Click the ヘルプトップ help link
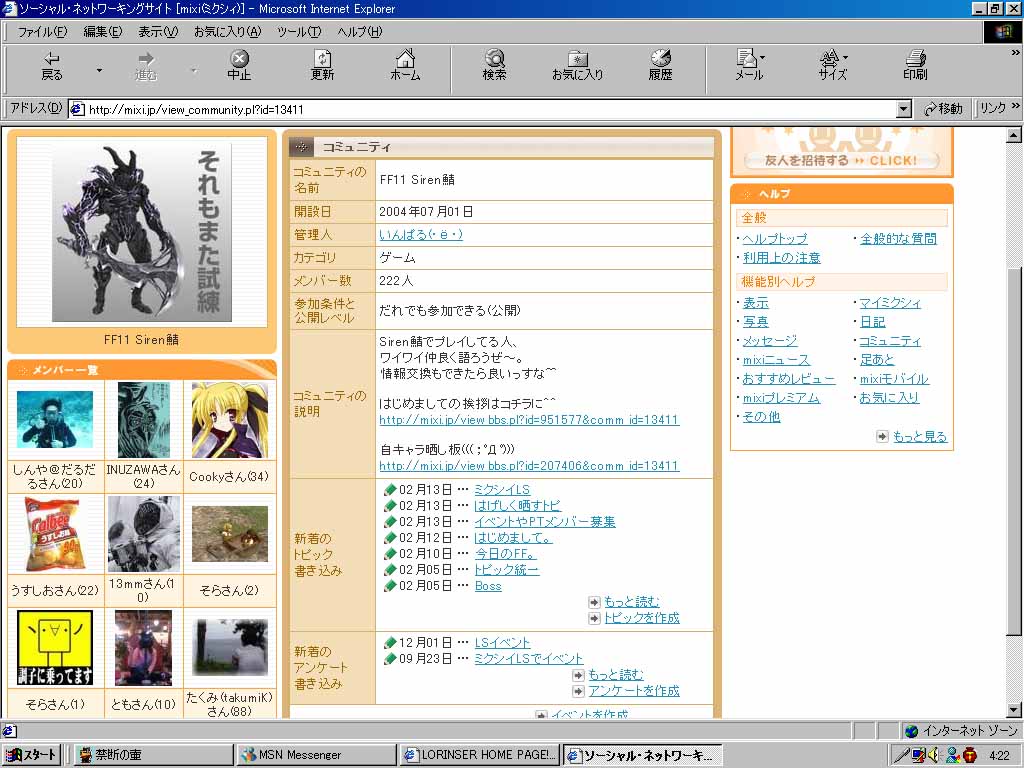 [775, 239]
